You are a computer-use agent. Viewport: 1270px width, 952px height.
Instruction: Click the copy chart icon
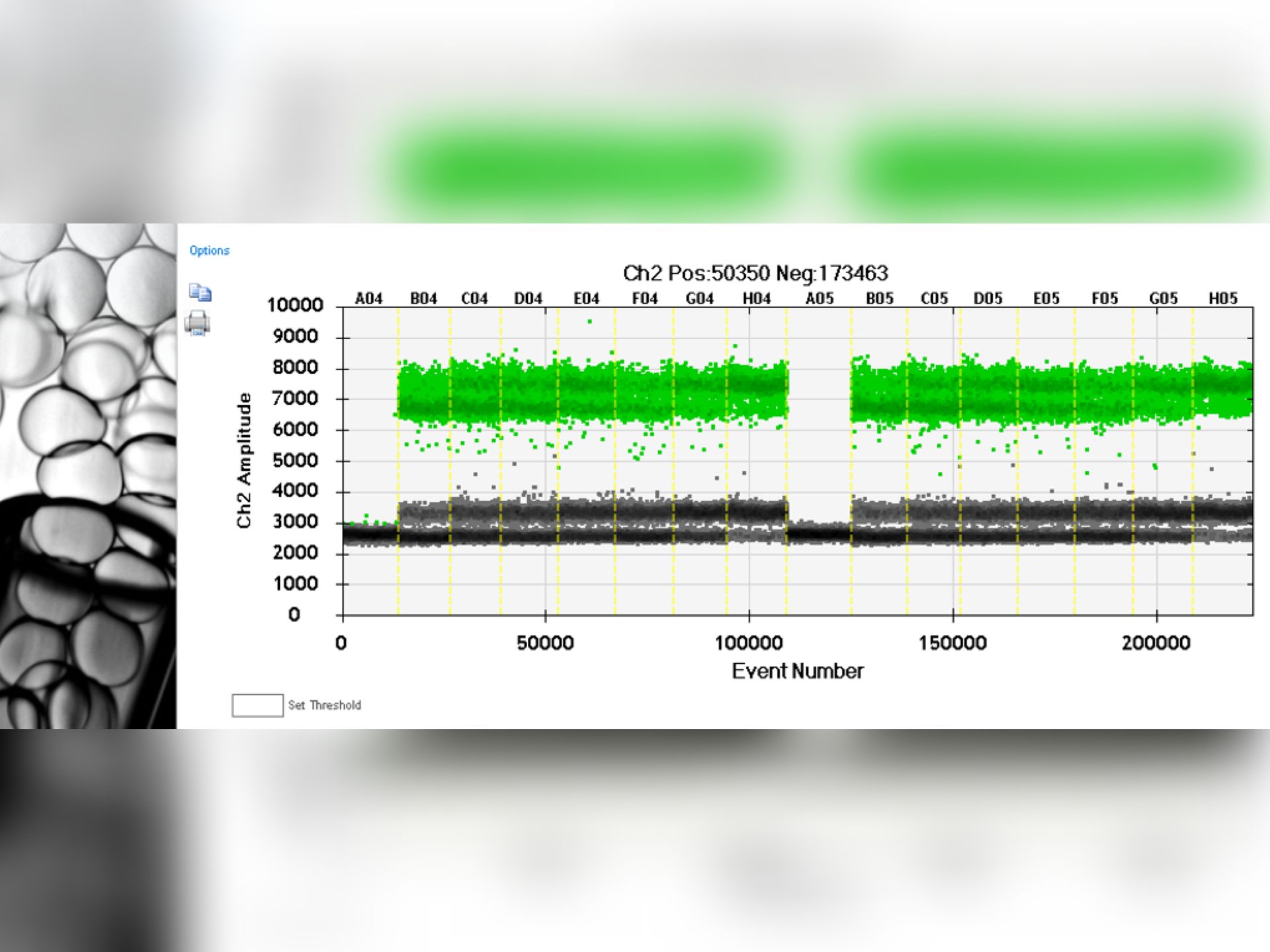coord(200,292)
